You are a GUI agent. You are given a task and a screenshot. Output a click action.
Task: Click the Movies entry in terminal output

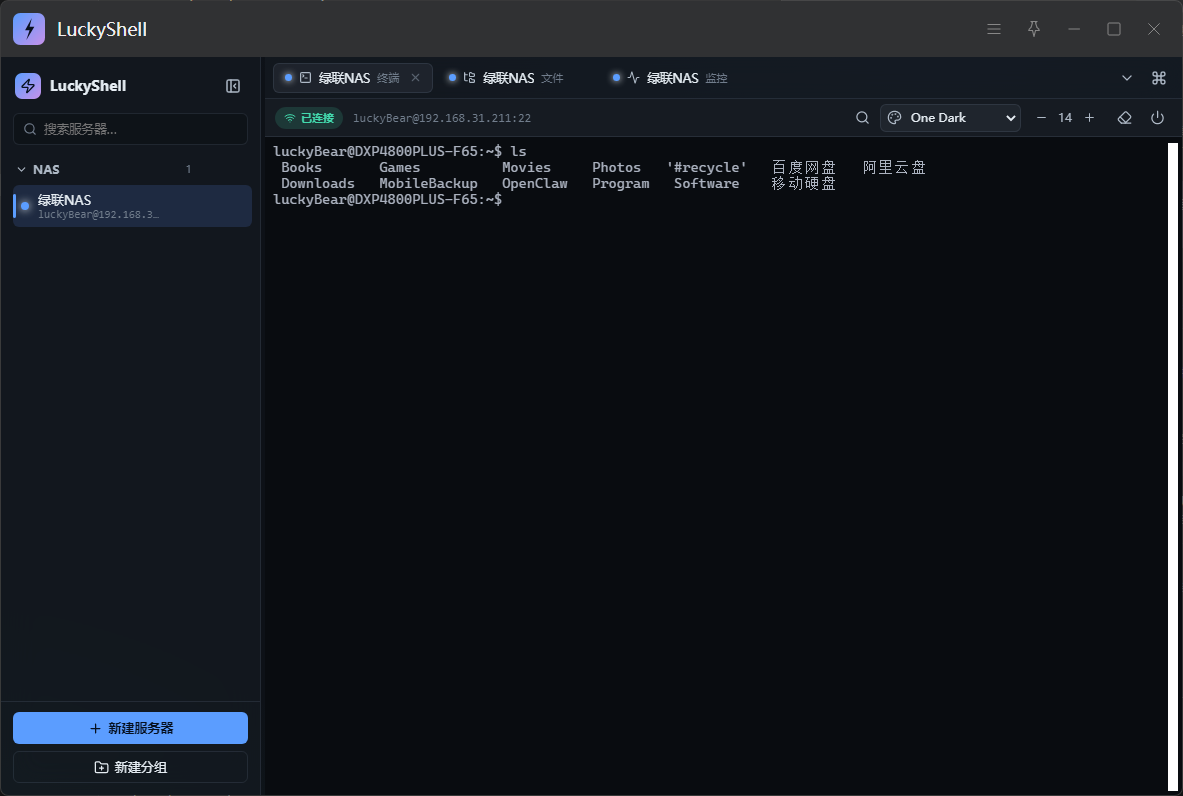click(526, 167)
